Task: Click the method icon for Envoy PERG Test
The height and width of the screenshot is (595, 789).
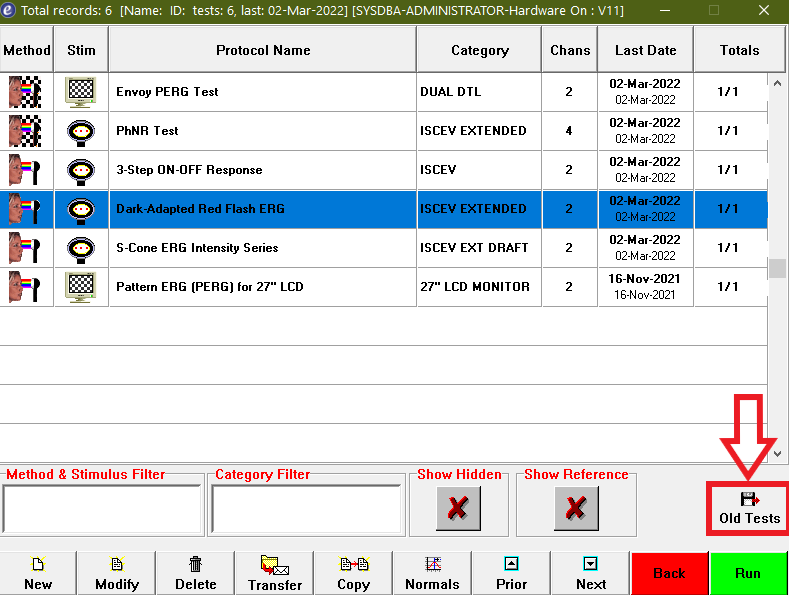Action: [x=25, y=92]
